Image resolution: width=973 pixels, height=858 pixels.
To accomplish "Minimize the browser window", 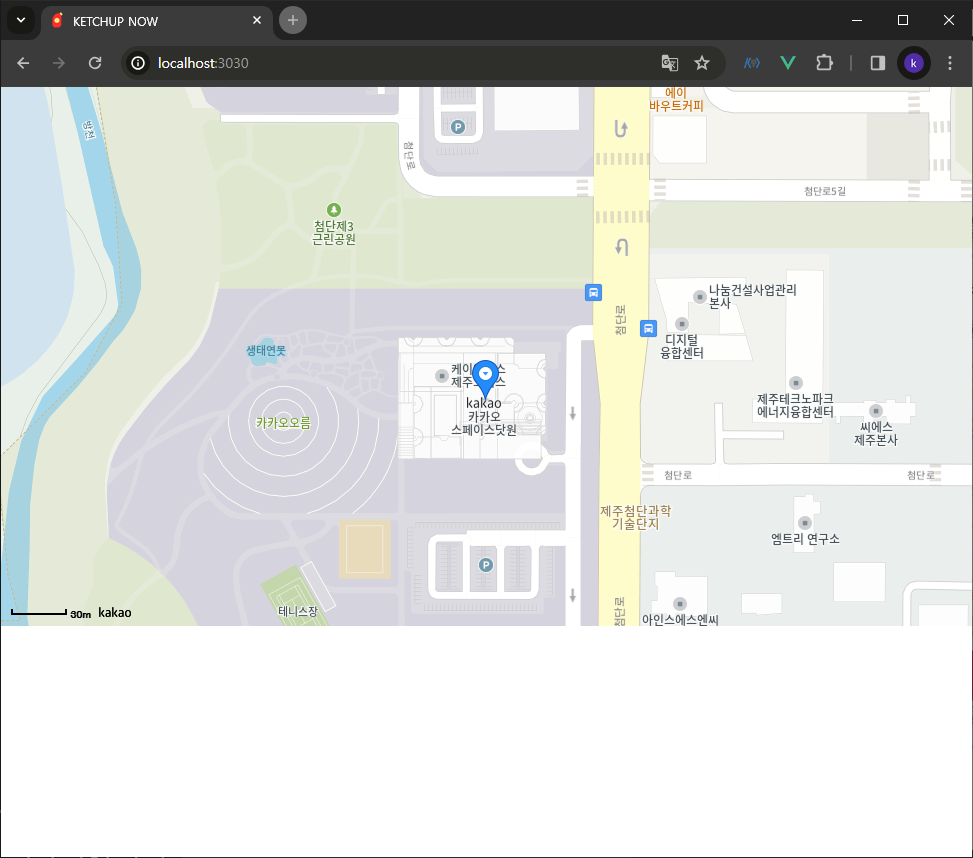I will click(x=857, y=20).
